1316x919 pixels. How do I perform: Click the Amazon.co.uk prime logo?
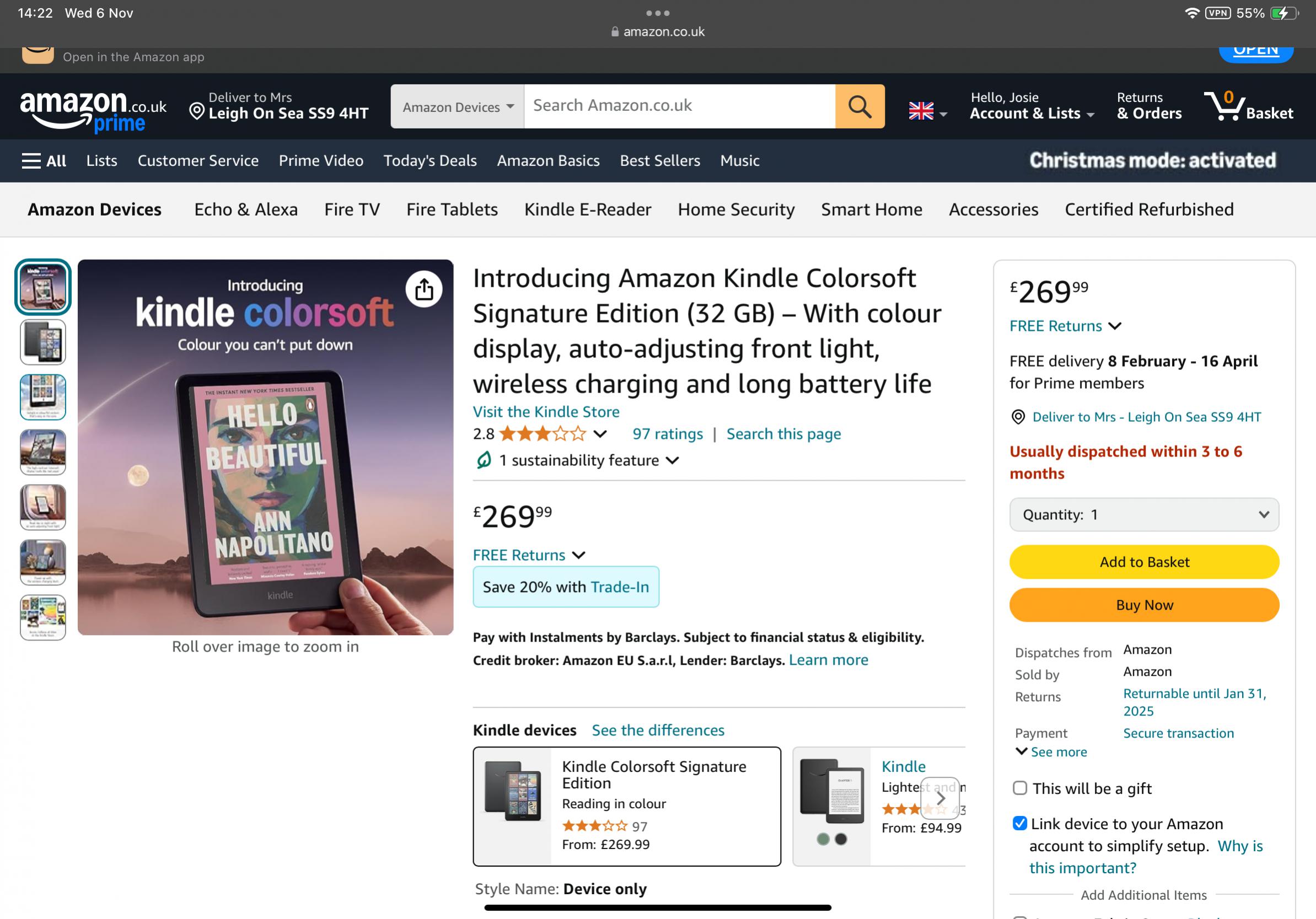(93, 110)
